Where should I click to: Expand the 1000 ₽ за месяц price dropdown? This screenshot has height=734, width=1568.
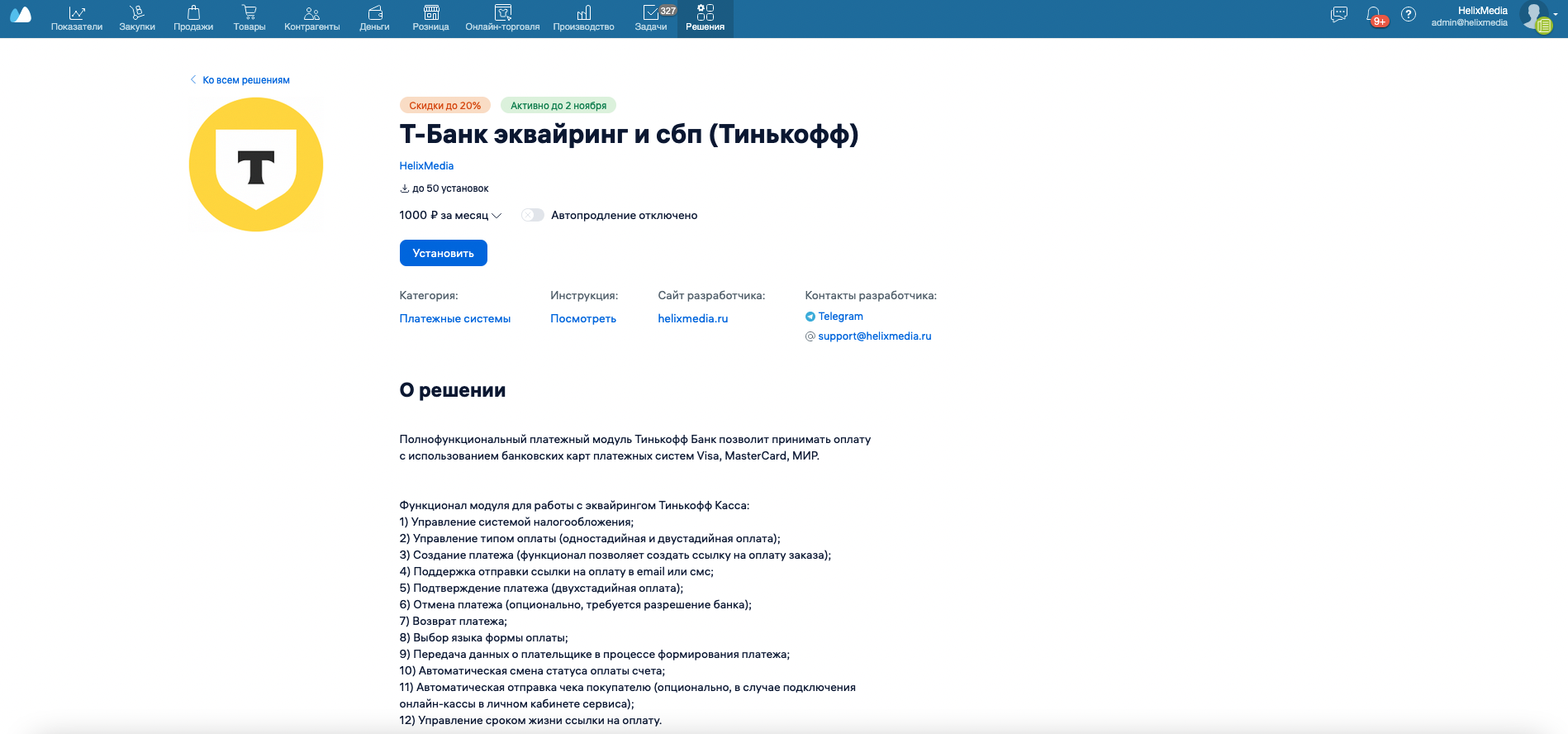tap(450, 216)
